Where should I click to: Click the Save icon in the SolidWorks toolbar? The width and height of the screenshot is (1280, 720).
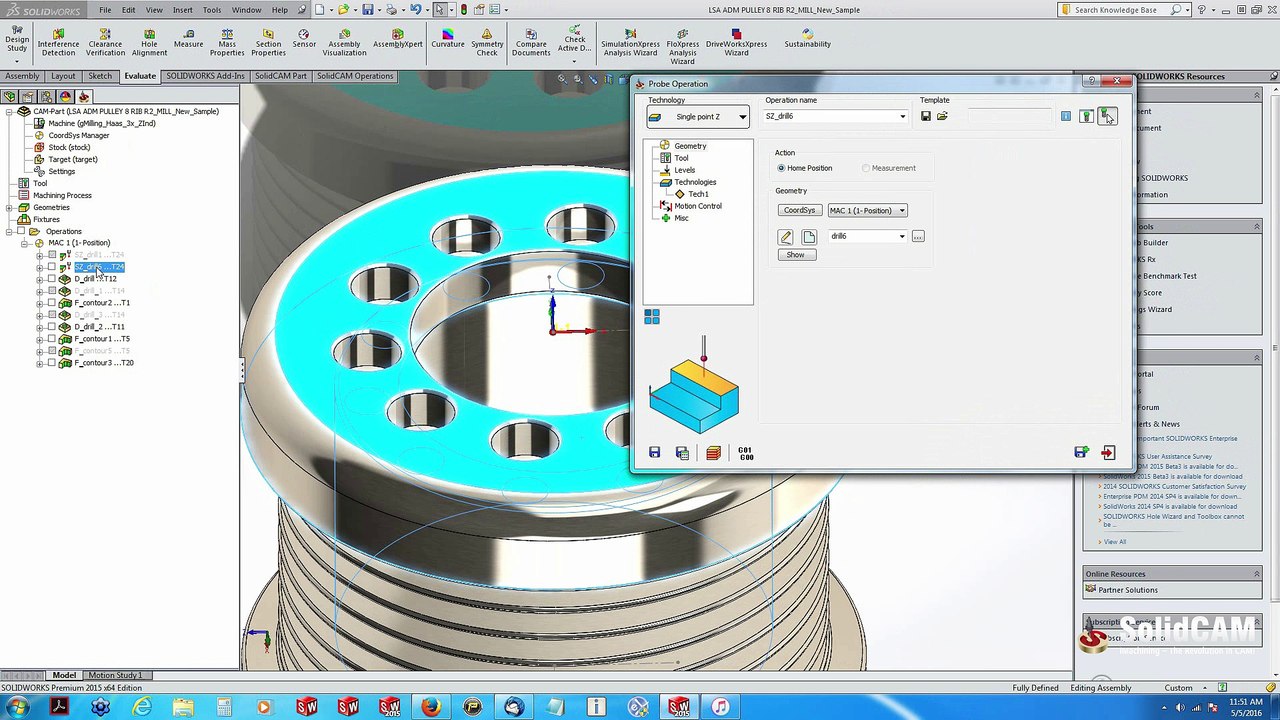(368, 10)
